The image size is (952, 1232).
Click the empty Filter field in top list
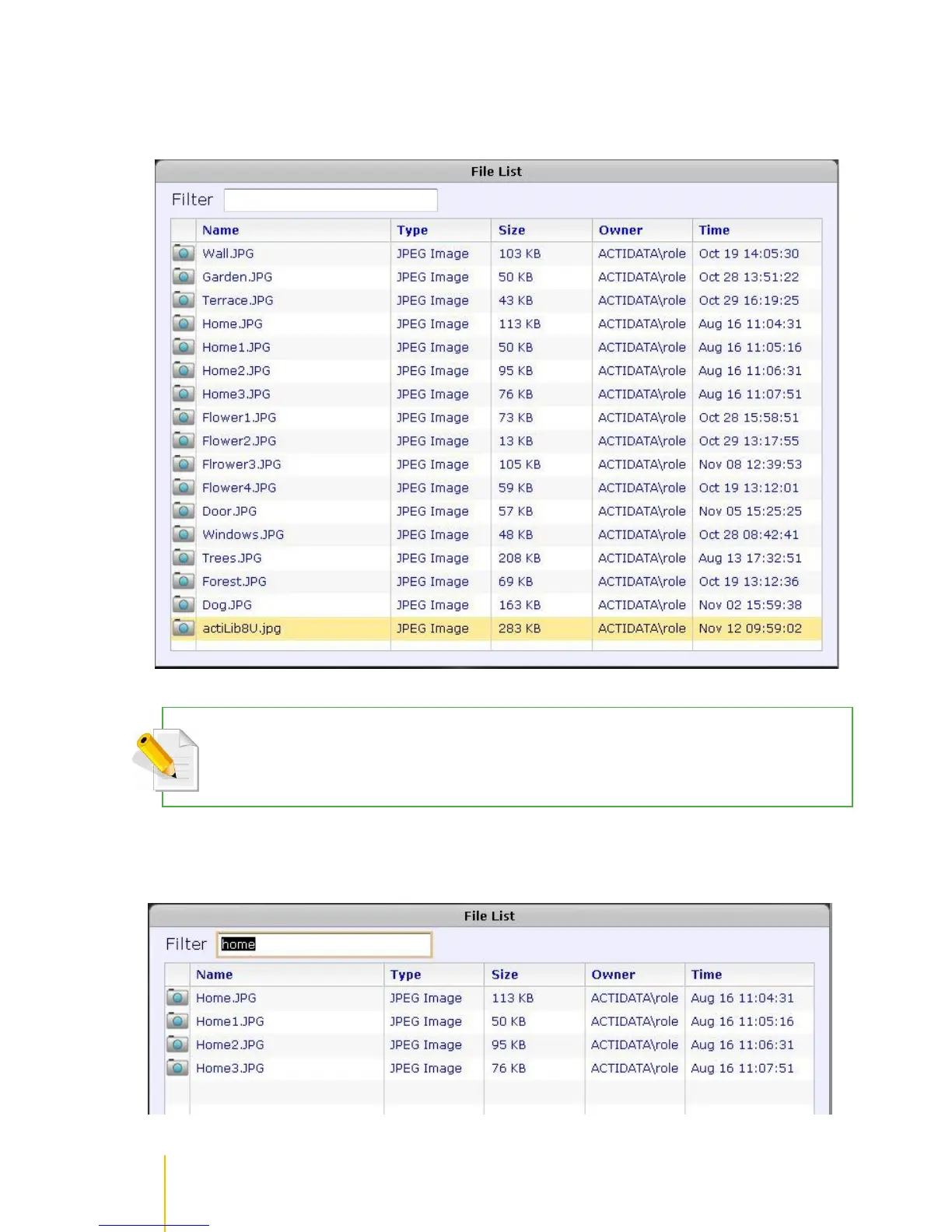pos(331,200)
